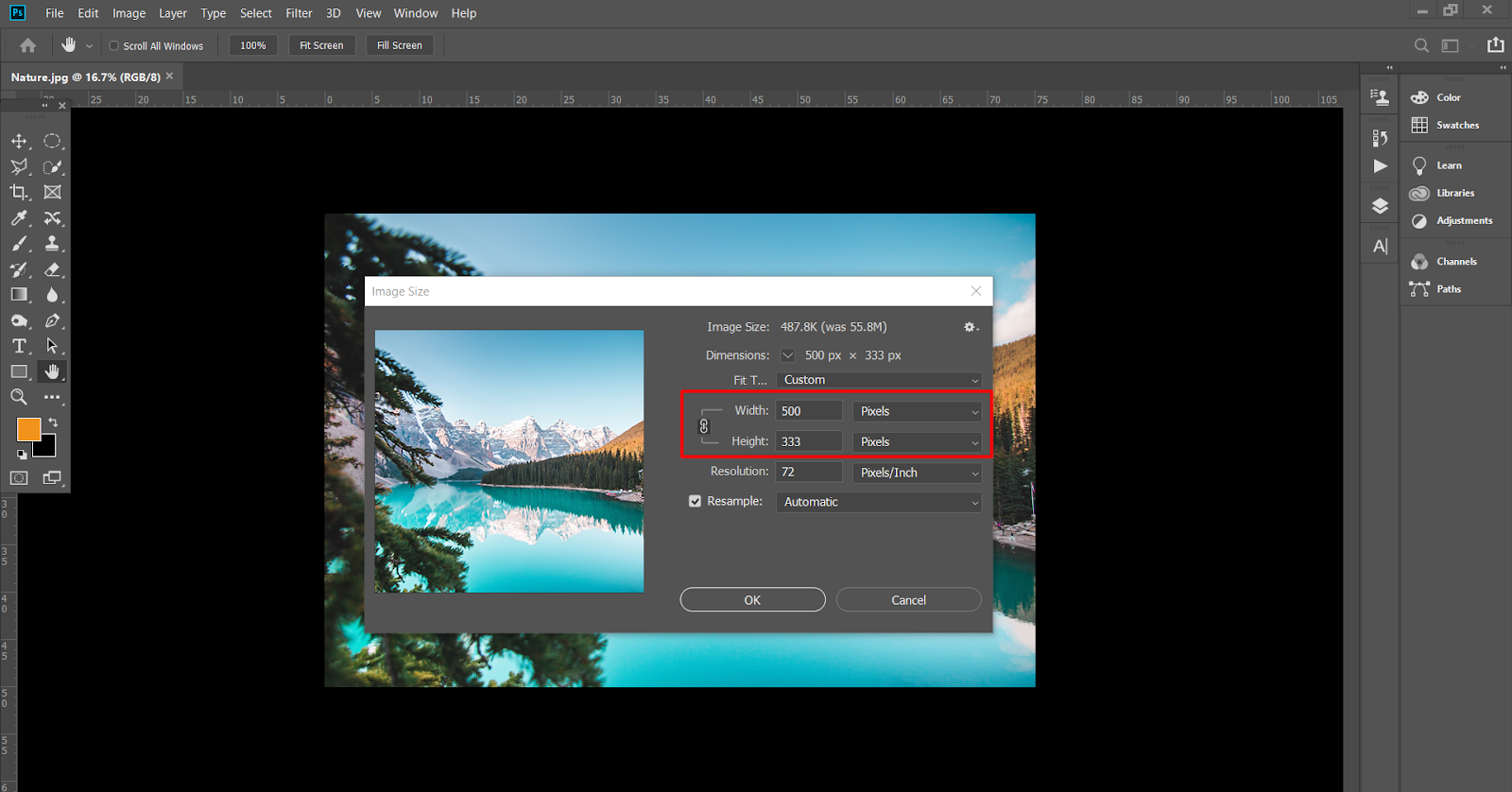Select the Pen tool
The image size is (1512, 792).
52,320
